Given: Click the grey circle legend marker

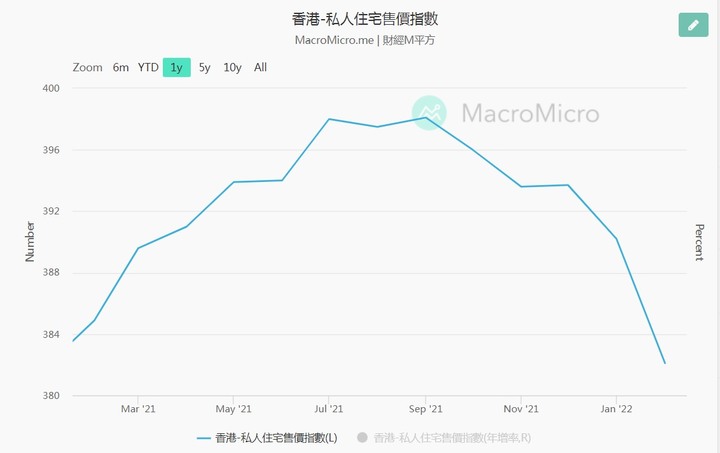Looking at the screenshot, I should 362,437.
